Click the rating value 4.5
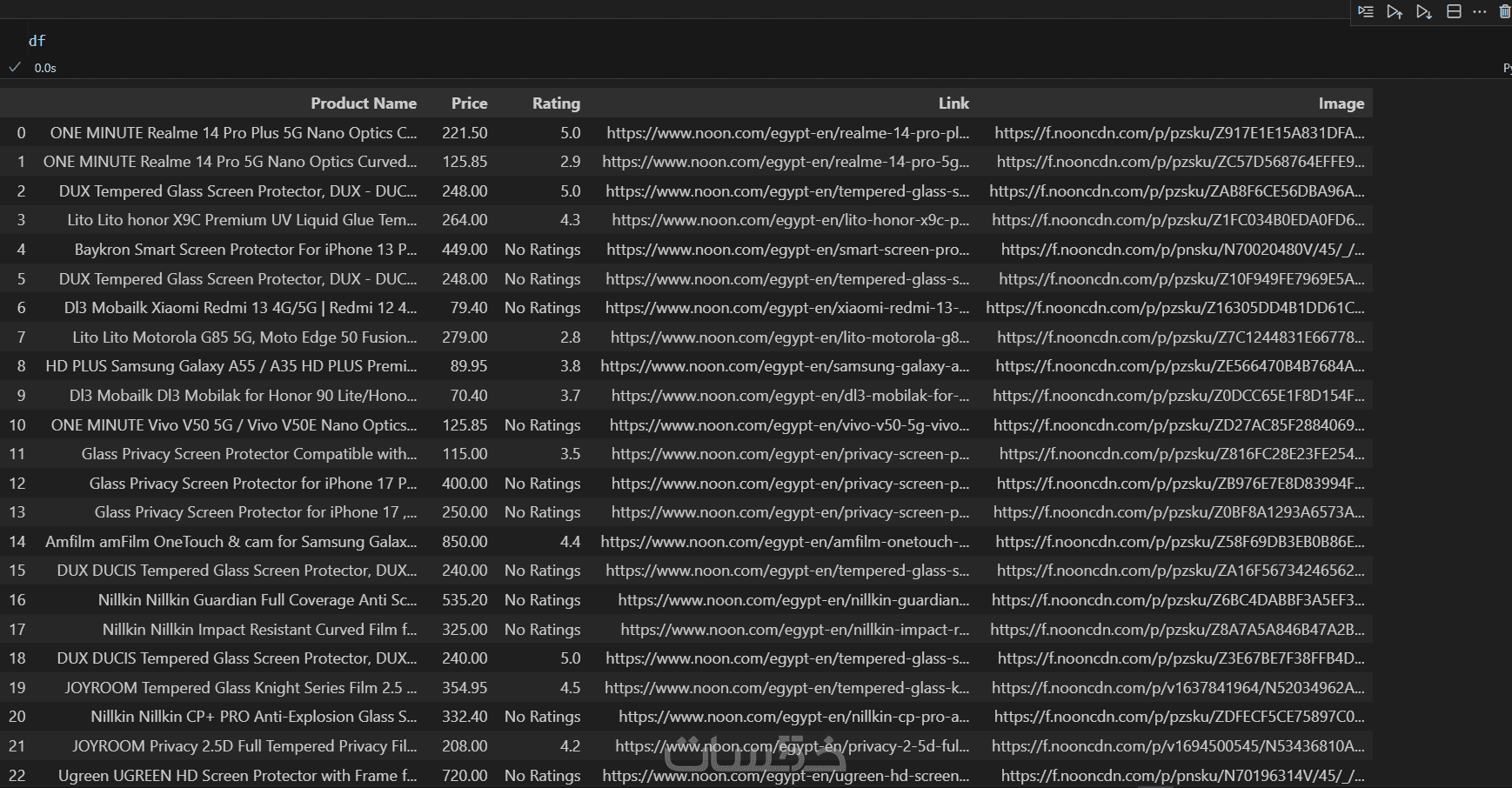This screenshot has width=1512, height=788. (x=571, y=688)
